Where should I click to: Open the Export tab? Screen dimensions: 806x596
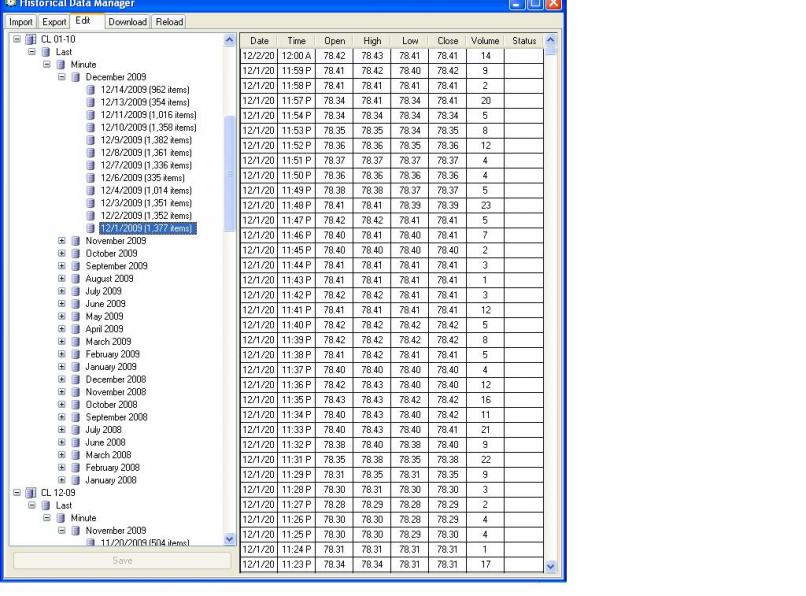point(54,22)
